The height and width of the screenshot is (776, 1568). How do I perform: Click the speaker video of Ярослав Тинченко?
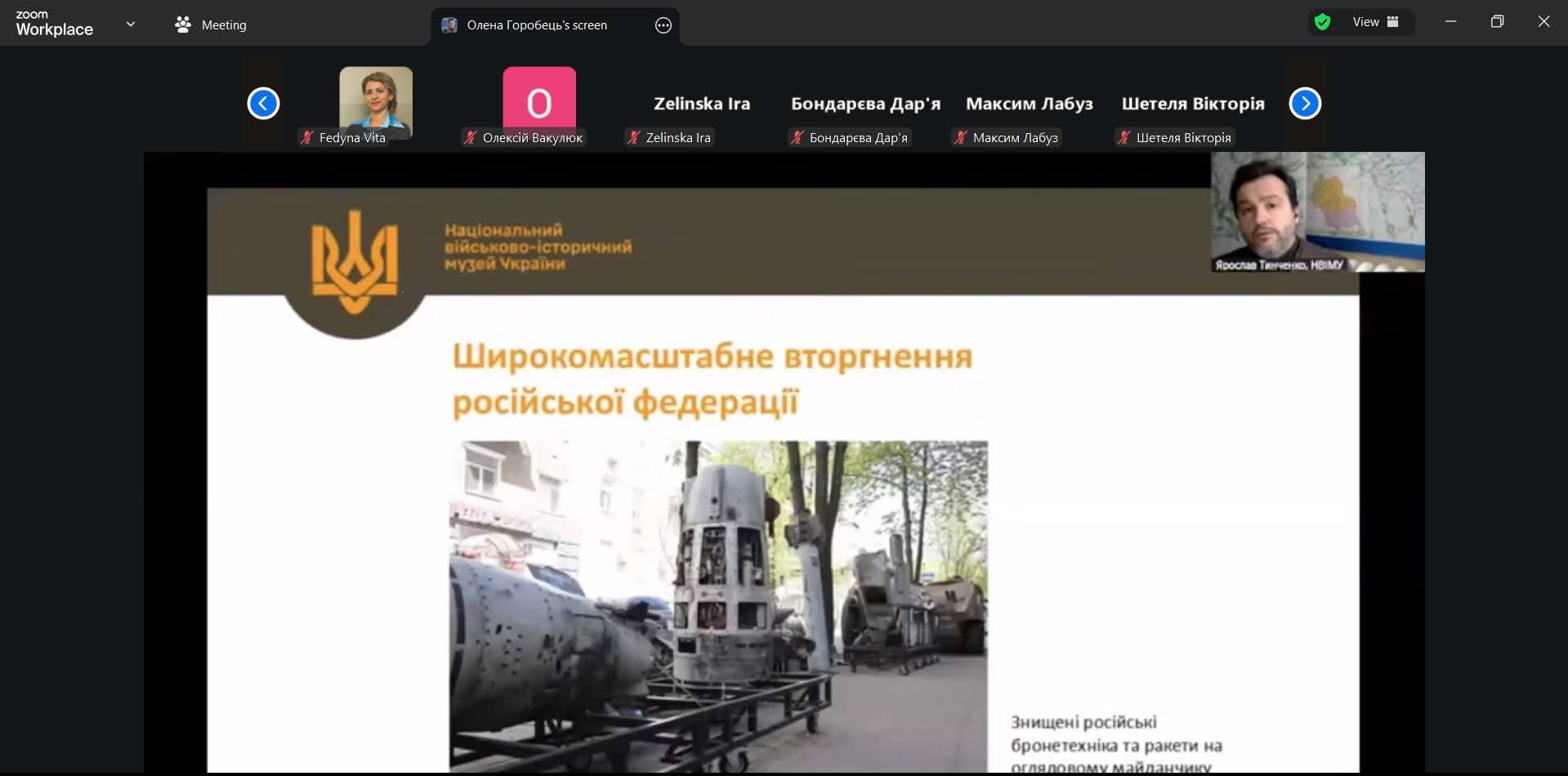1317,211
